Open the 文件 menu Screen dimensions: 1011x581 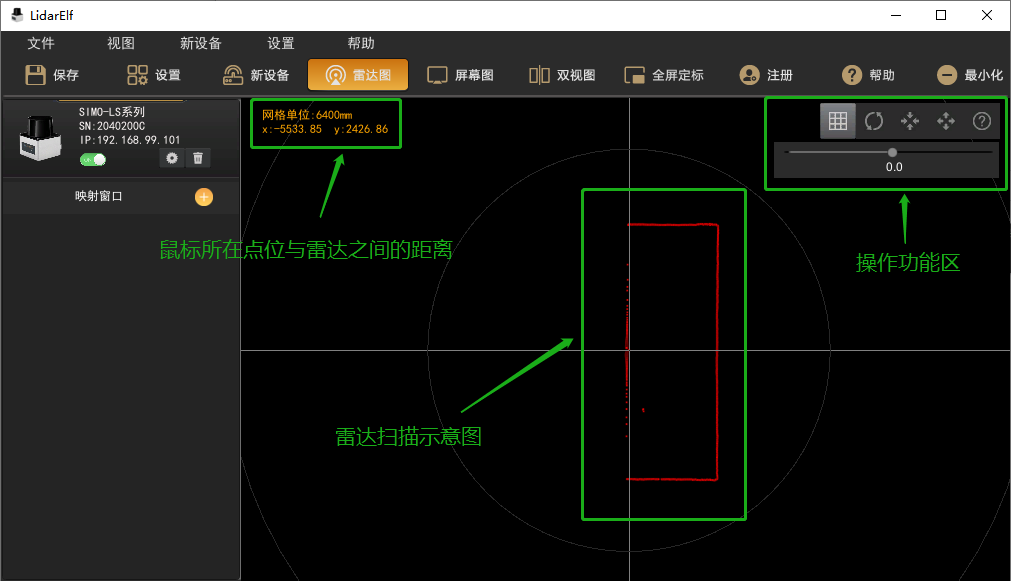[41, 43]
